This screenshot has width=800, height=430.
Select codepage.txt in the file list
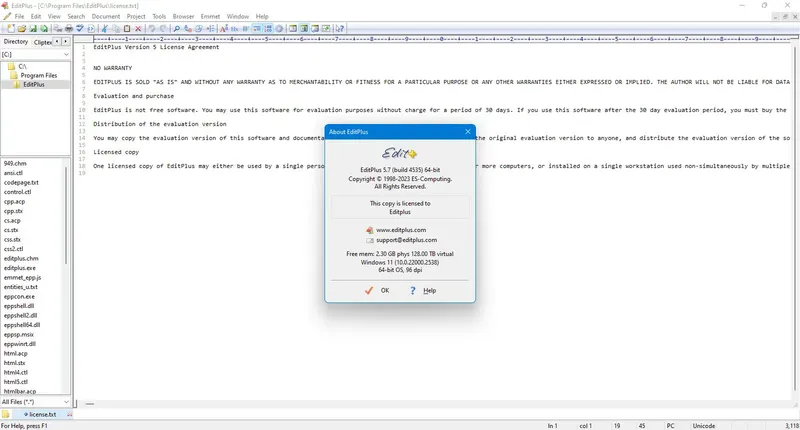pos(21,182)
